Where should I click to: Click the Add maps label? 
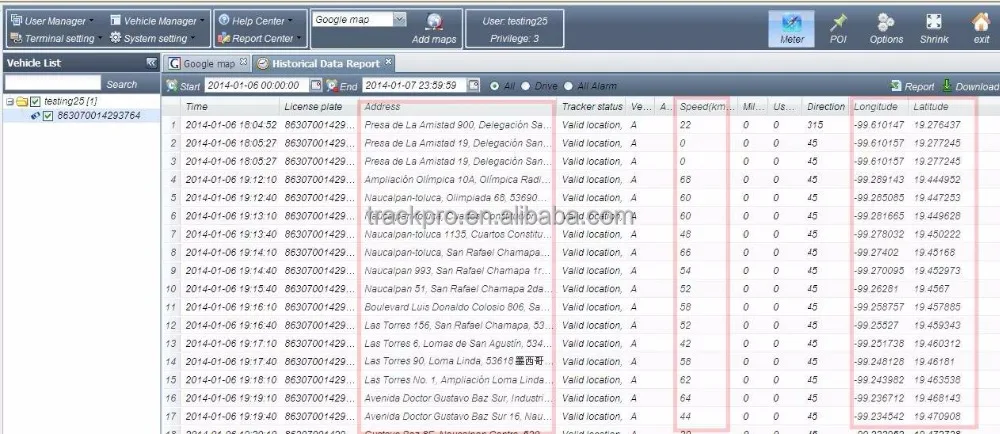434,40
